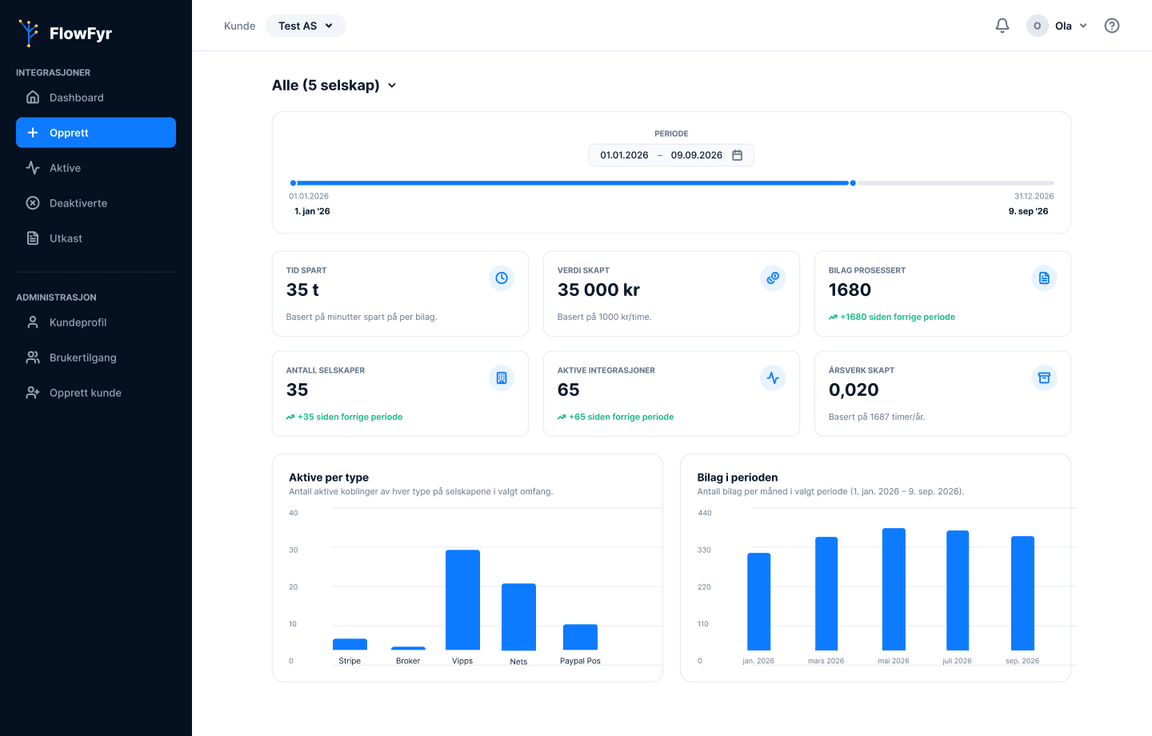The image size is (1152, 736).
Task: Click the document icon on Bilag prosessert card
Action: 1043,278
